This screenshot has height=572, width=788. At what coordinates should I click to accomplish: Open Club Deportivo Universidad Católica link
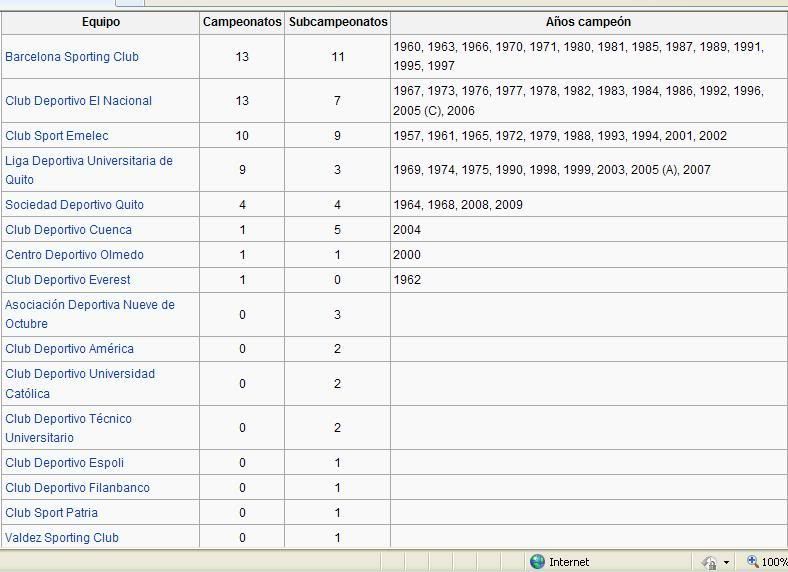pyautogui.click(x=80, y=384)
